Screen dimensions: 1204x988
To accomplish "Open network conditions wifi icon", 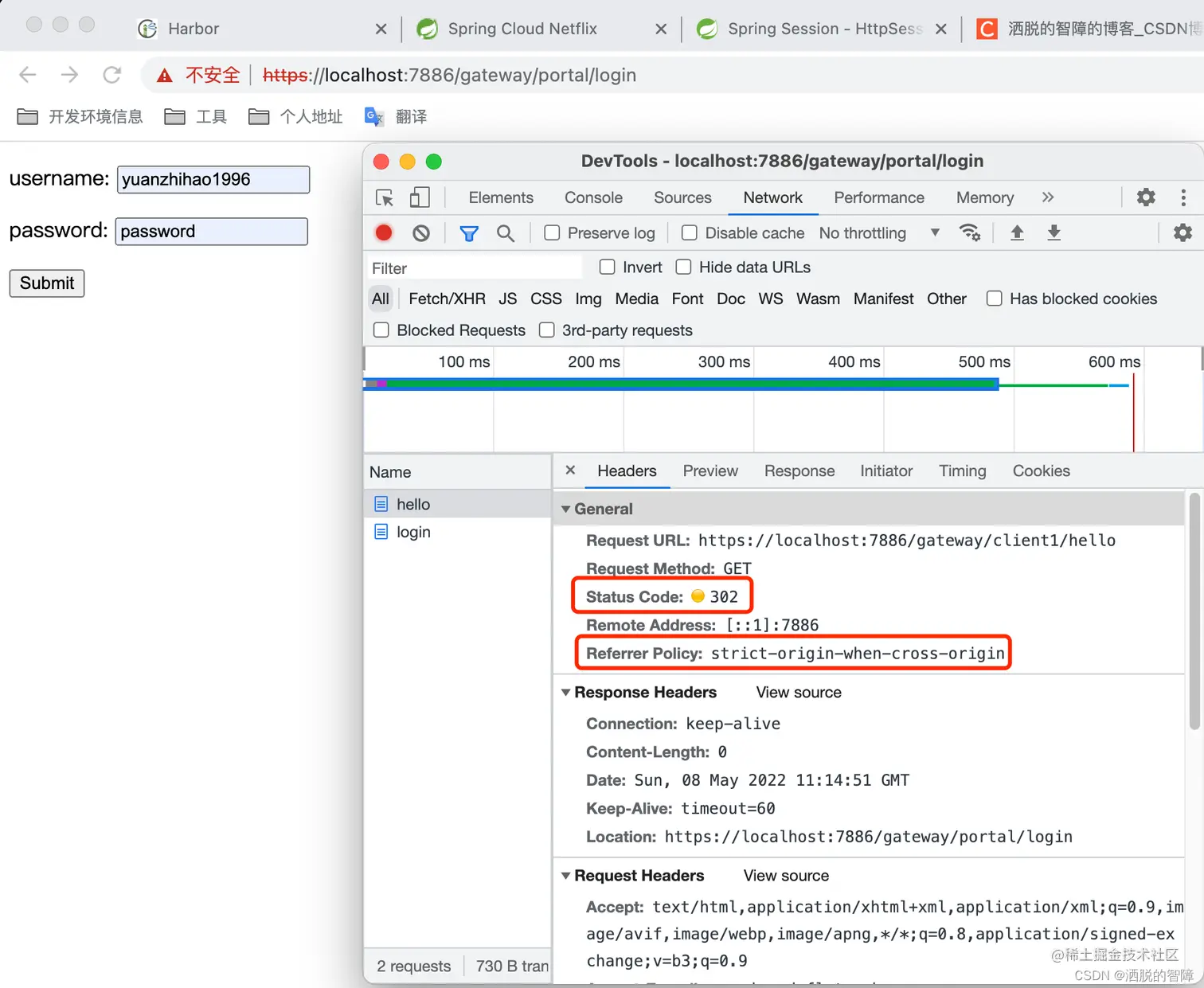I will pos(970,232).
